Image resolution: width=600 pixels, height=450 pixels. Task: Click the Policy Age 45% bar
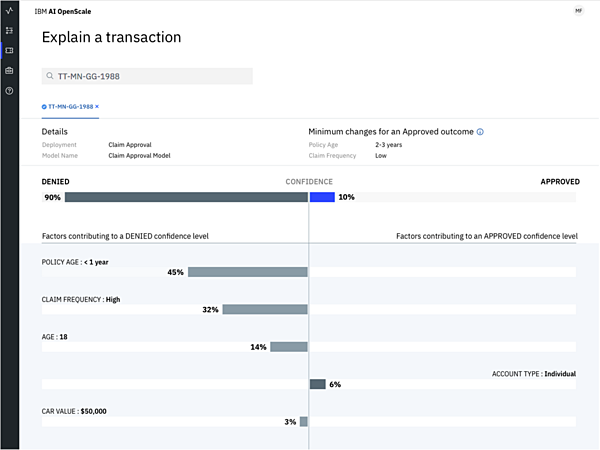247,272
